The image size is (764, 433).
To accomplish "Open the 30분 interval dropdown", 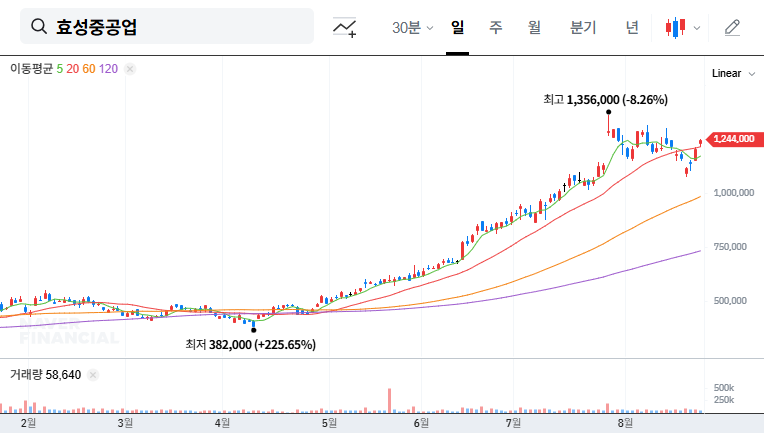I will click(x=413, y=27).
